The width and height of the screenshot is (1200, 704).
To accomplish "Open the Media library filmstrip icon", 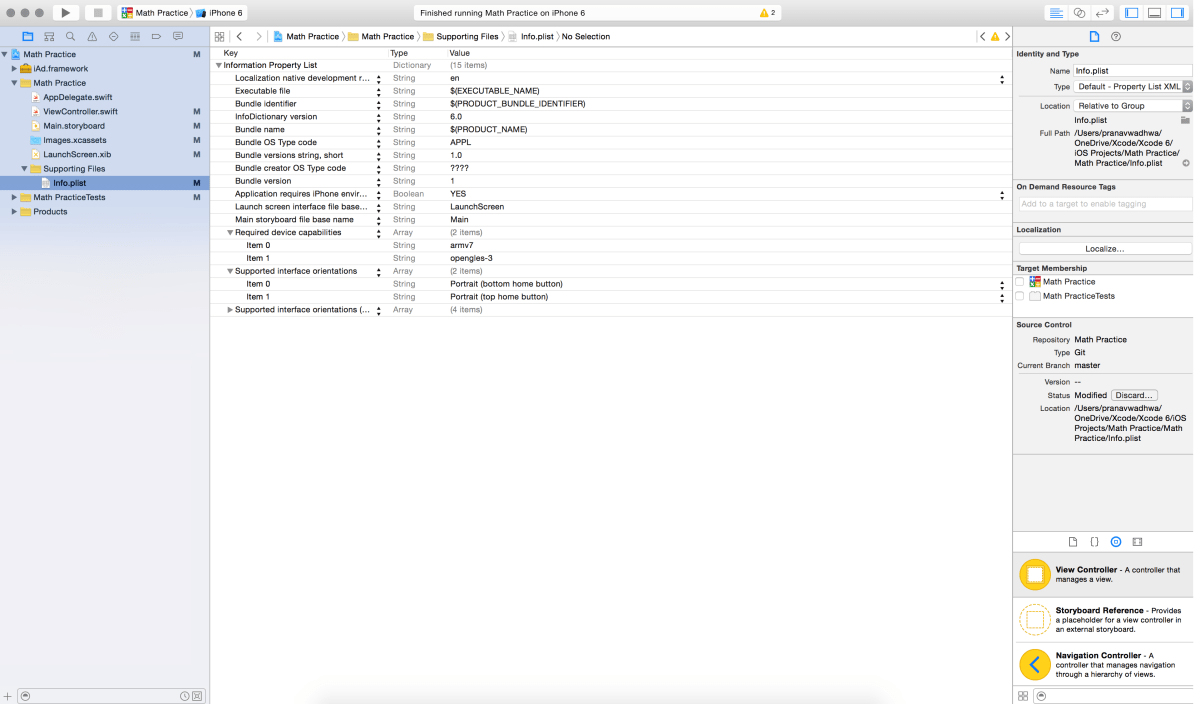I will point(1137,541).
